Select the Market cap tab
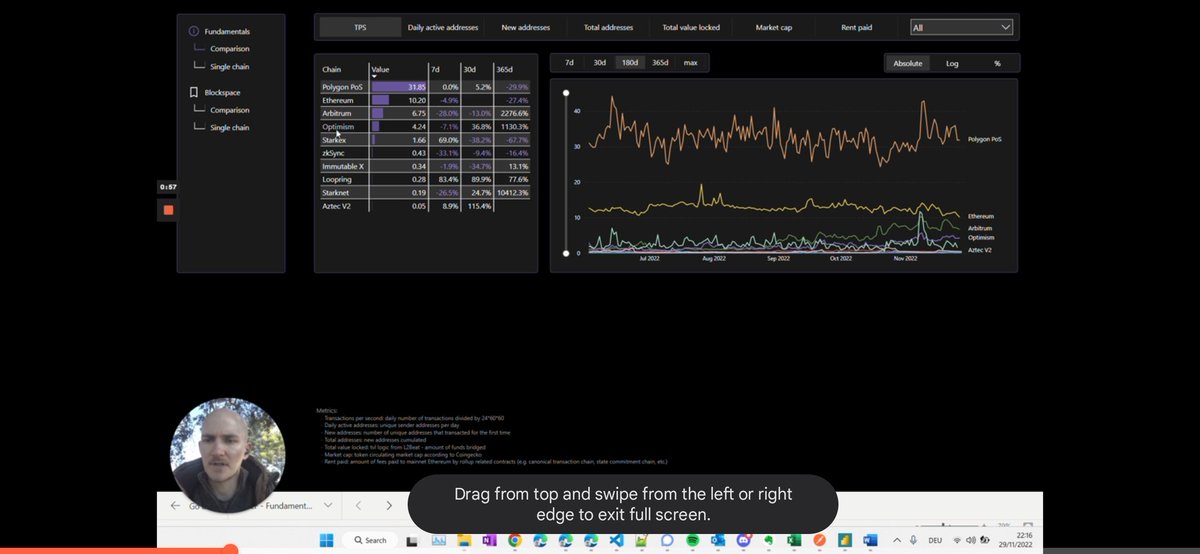1200x554 pixels. [x=774, y=28]
